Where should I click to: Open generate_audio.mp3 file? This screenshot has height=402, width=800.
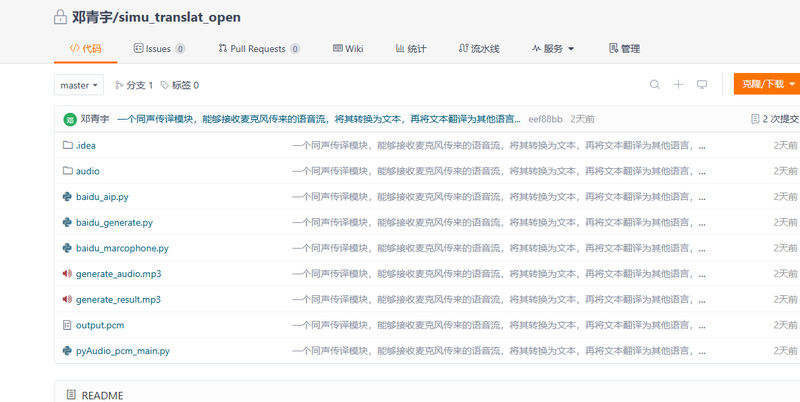click(118, 274)
